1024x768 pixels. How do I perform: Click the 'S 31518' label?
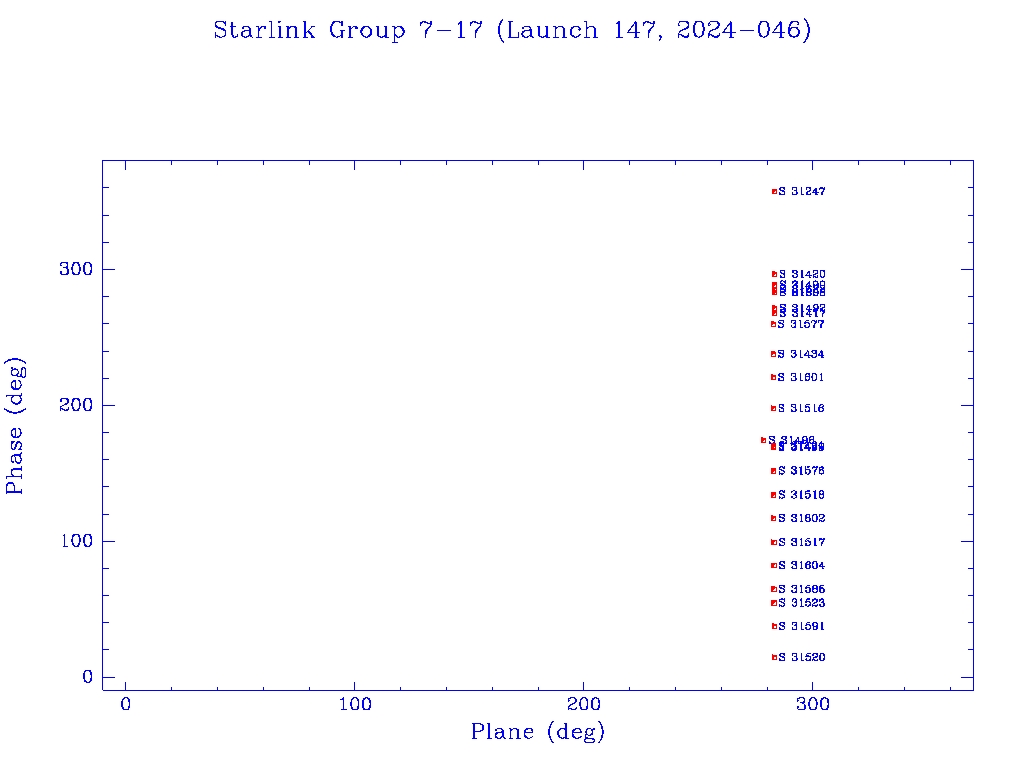[801, 495]
